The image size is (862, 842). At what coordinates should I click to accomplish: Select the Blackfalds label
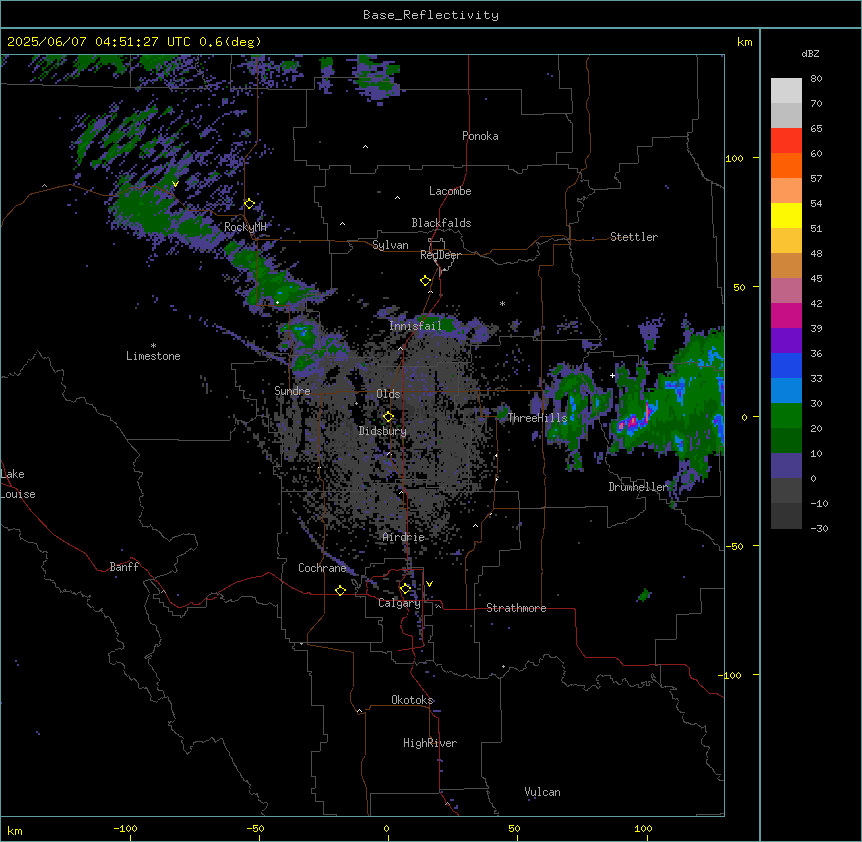coord(441,223)
